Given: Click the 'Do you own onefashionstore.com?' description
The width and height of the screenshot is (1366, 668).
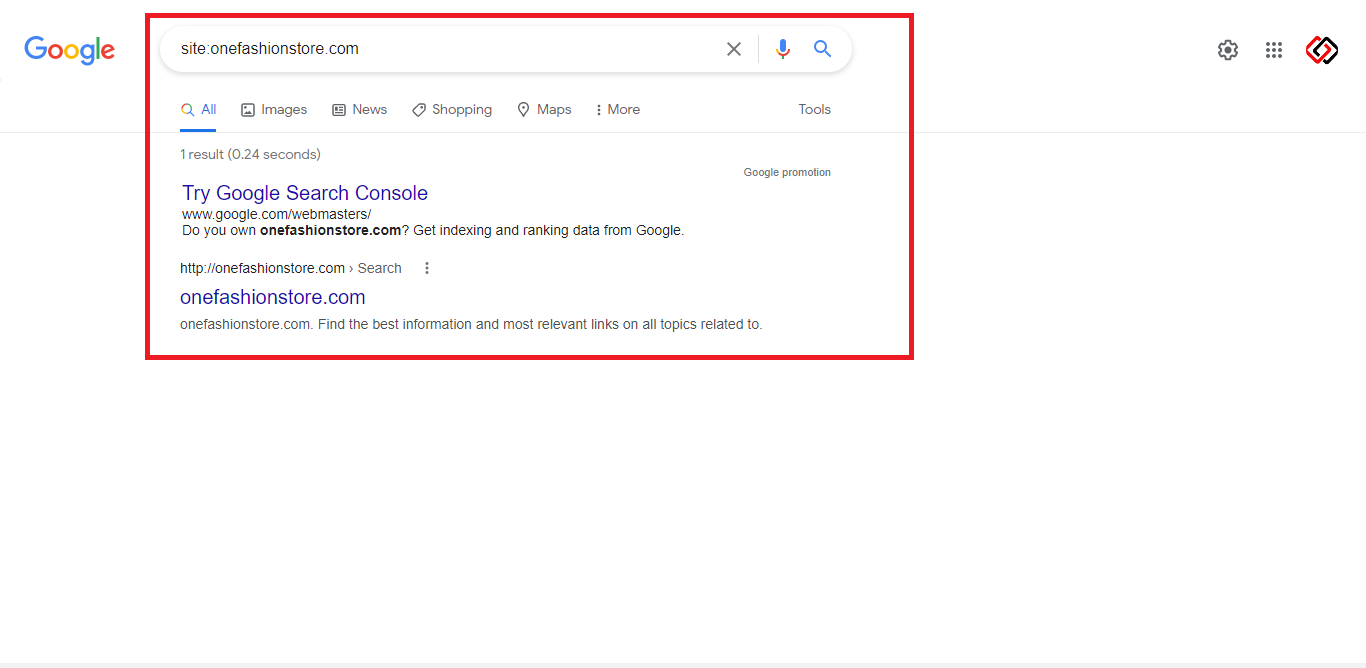Looking at the screenshot, I should click(433, 230).
